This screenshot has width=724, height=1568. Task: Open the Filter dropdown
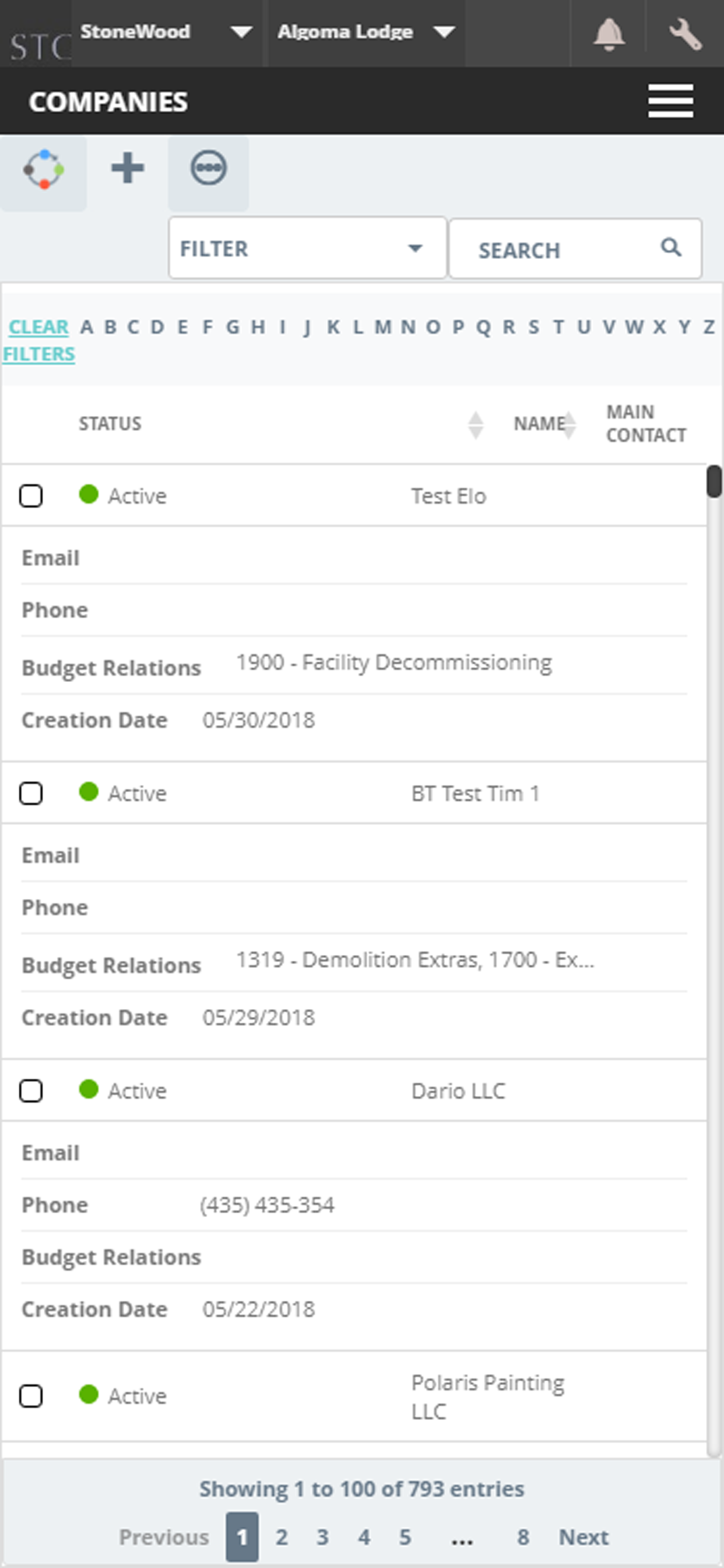coord(307,249)
